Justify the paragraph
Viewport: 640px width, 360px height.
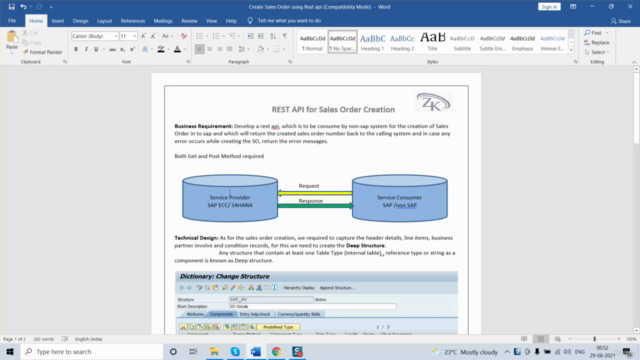[x=229, y=49]
